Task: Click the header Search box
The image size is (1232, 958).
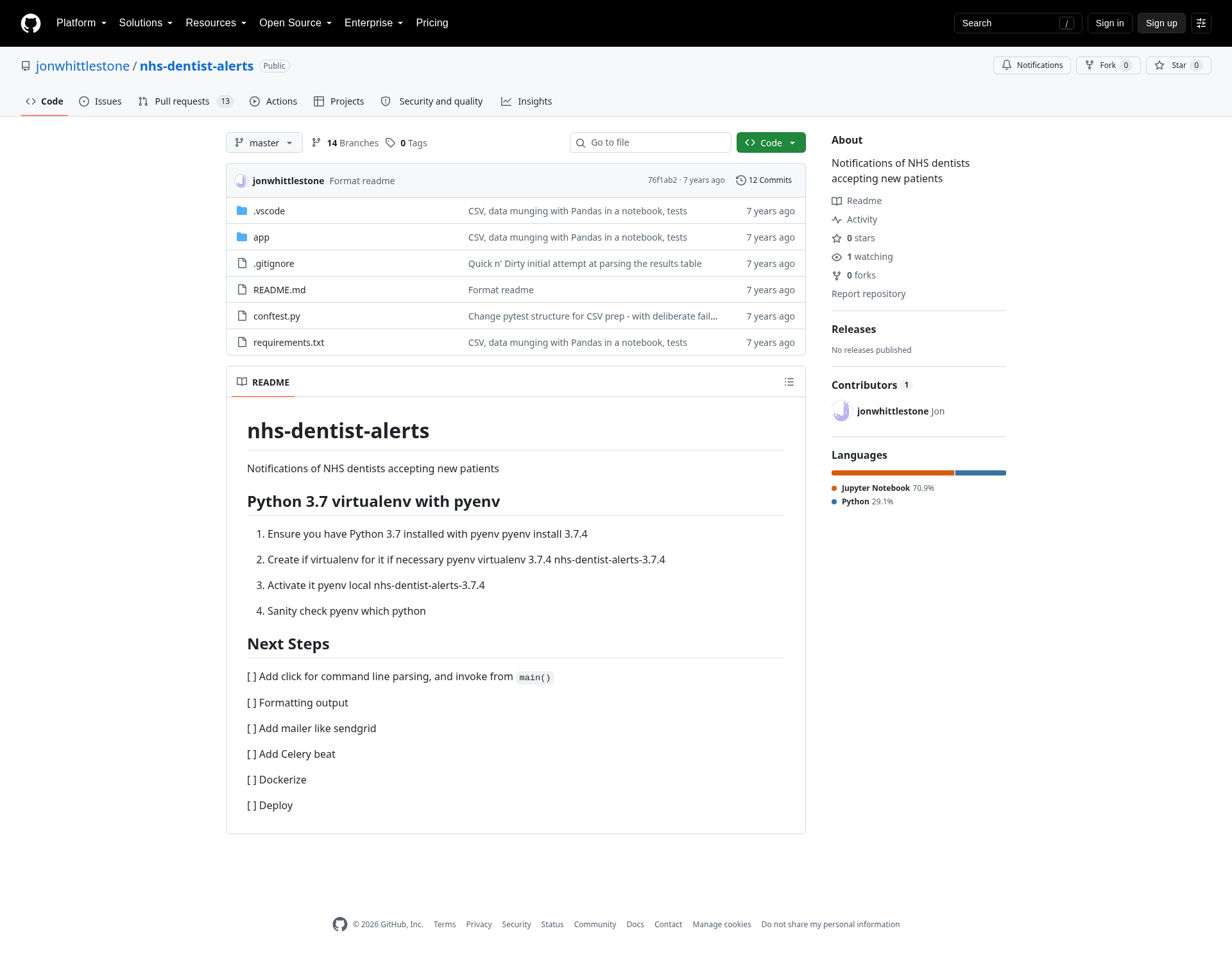Action: 1018,23
